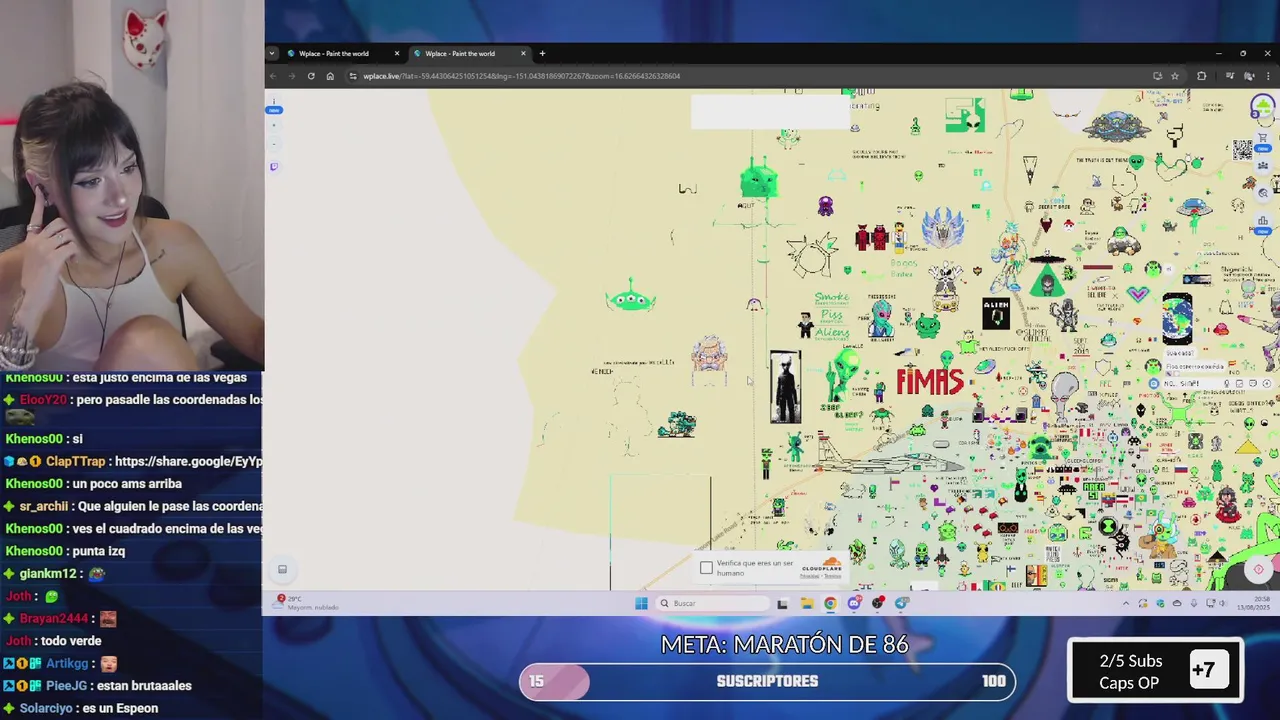Select the second Wplace tab
1280x720 pixels.
468,53
